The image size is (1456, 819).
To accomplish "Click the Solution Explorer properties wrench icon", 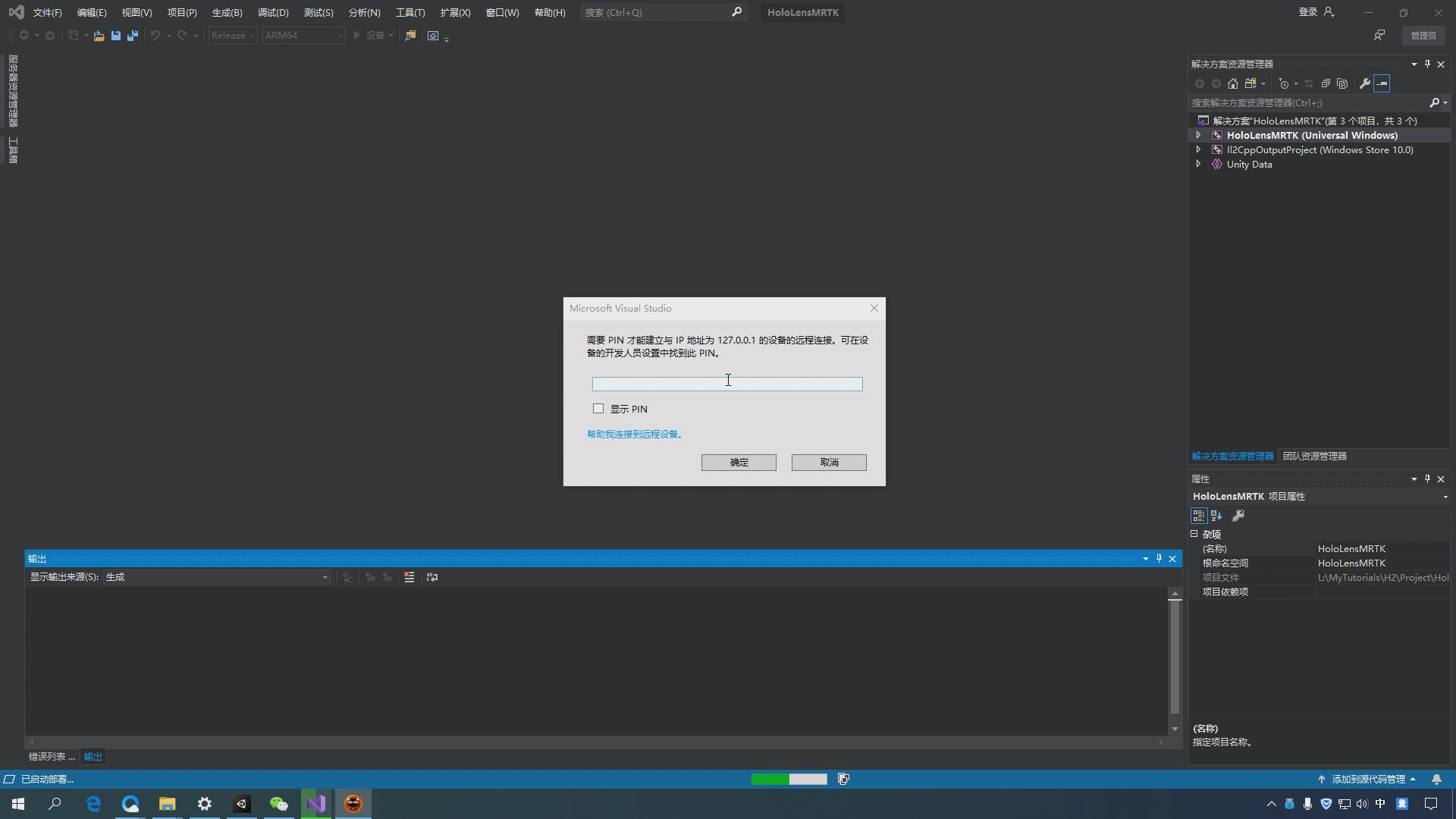I will pyautogui.click(x=1365, y=83).
